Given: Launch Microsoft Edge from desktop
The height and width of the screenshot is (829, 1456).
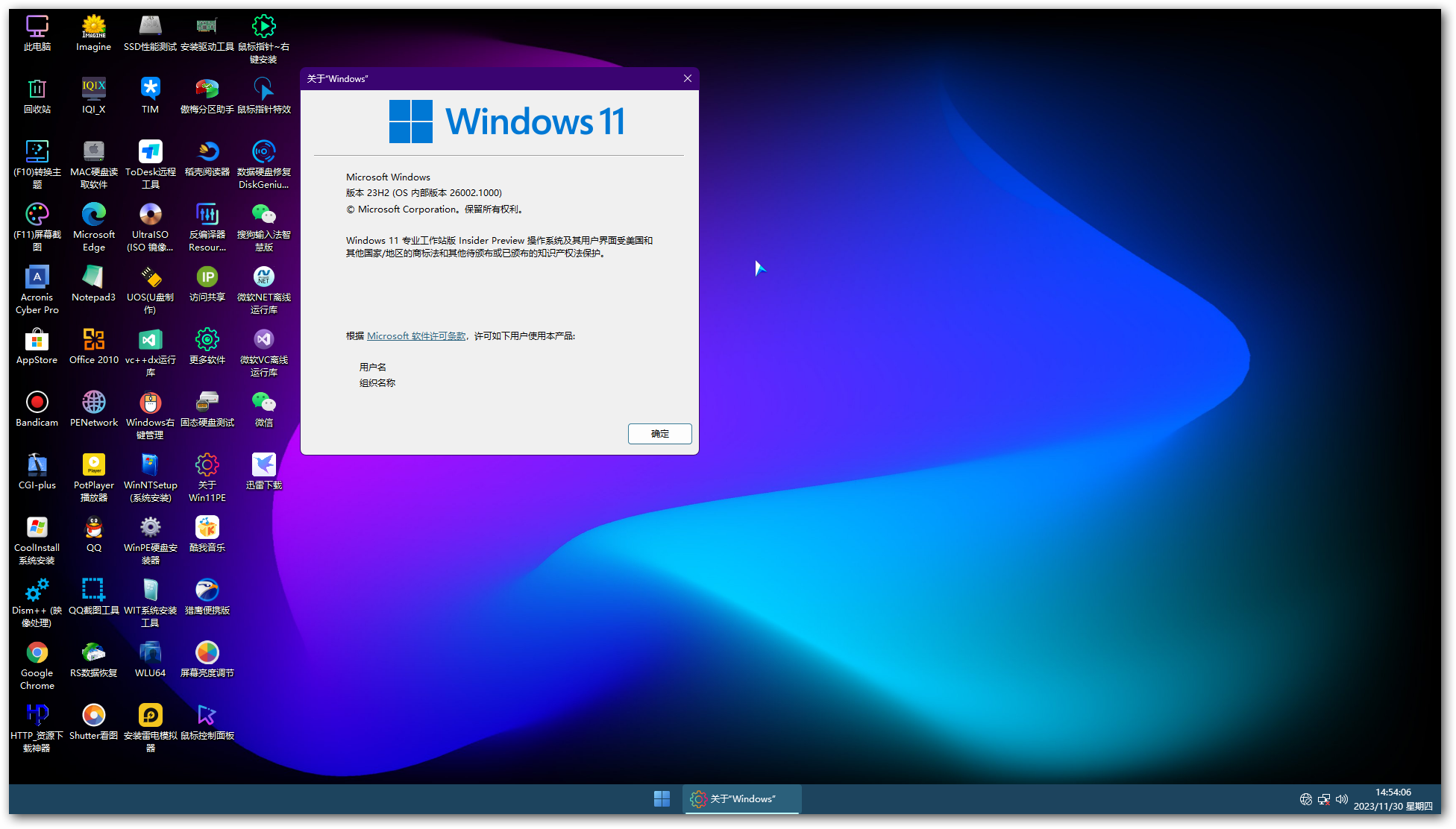Looking at the screenshot, I should pyautogui.click(x=94, y=227).
